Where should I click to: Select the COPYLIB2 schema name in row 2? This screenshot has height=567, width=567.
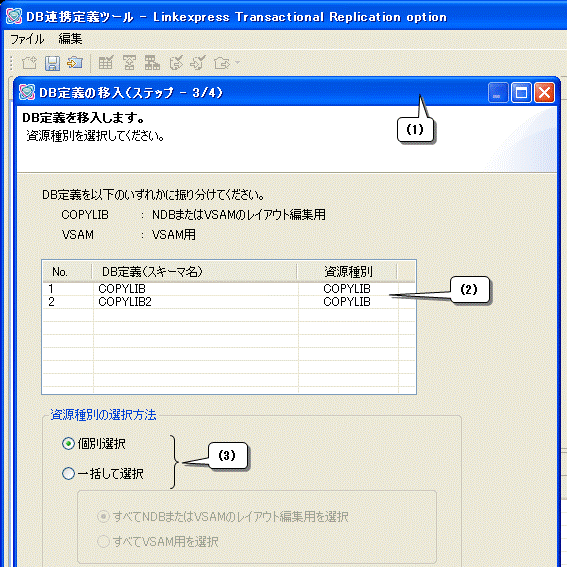(x=125, y=302)
